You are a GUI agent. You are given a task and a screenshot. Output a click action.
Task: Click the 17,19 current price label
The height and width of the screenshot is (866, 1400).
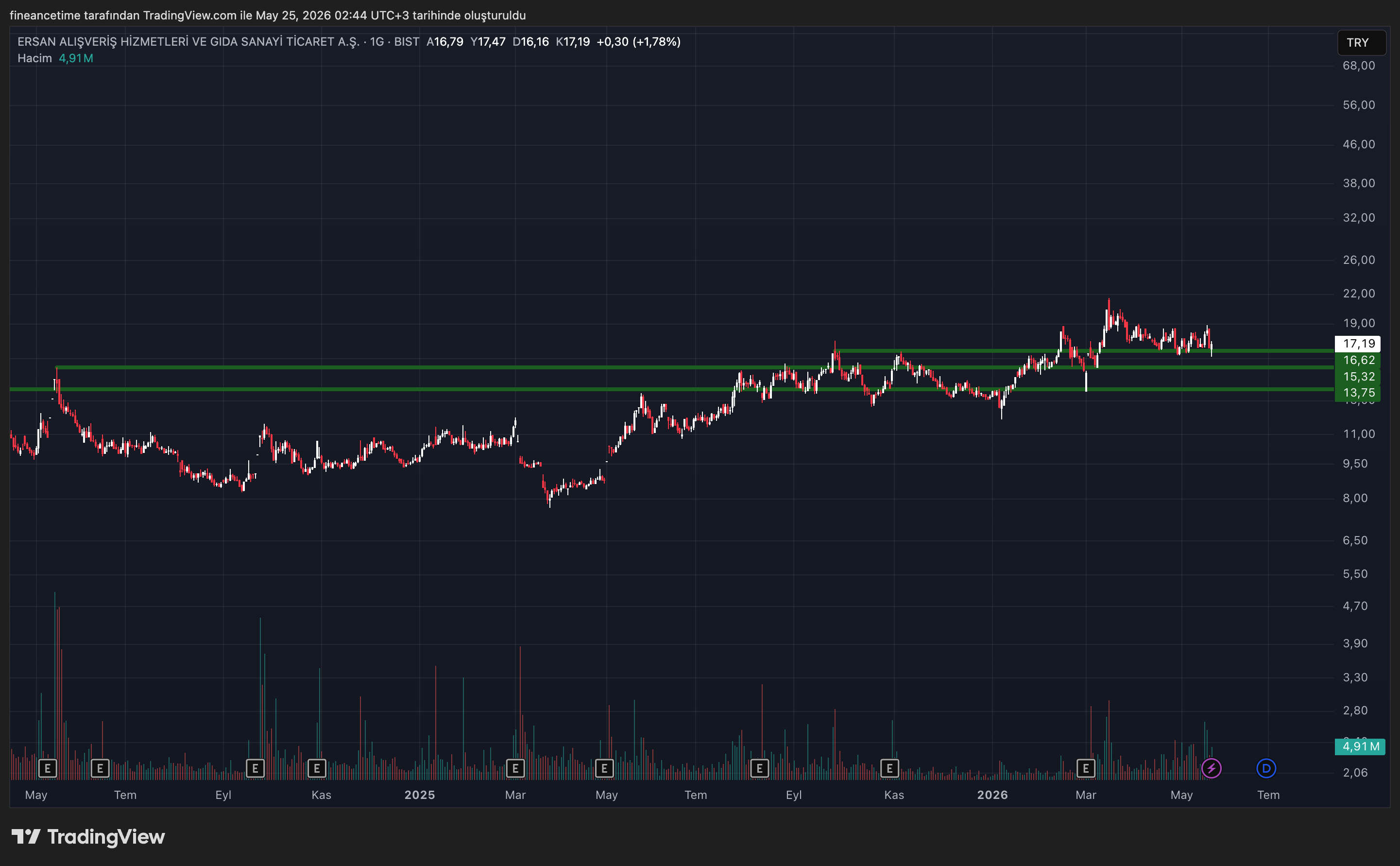[x=1358, y=344]
